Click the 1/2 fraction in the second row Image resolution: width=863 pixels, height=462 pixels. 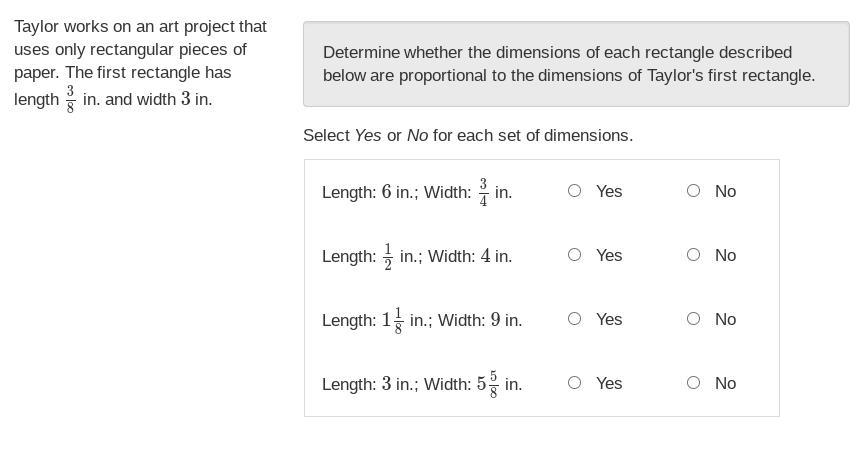click(x=388, y=256)
